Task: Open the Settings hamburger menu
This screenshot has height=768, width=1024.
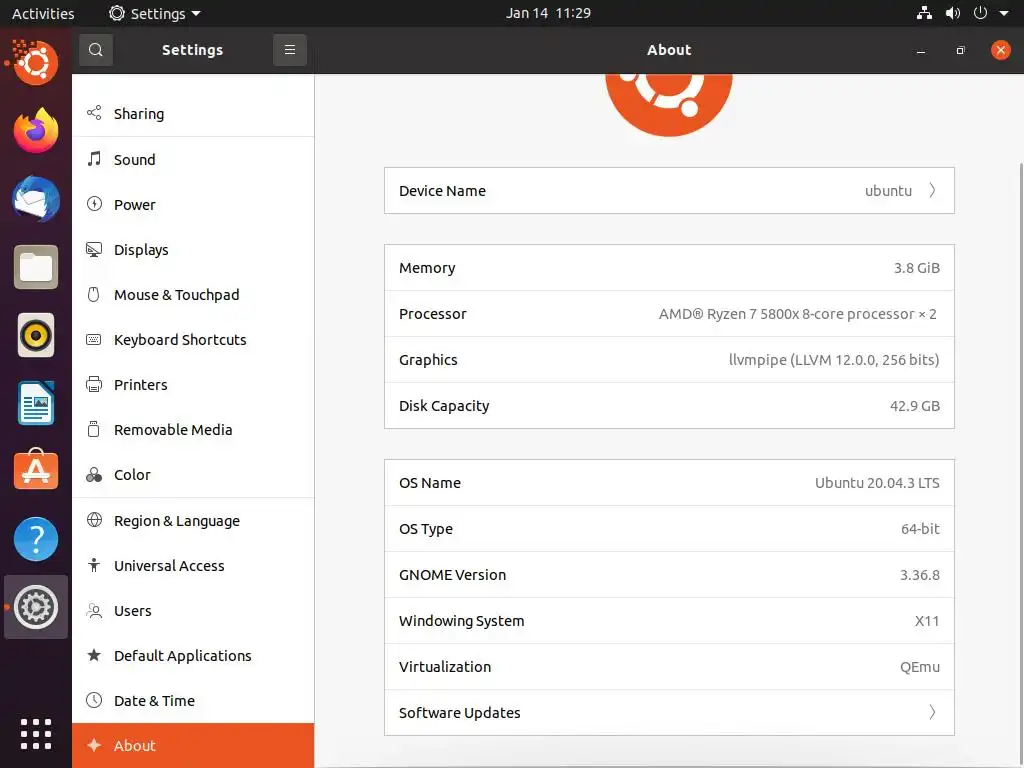Action: click(x=290, y=50)
